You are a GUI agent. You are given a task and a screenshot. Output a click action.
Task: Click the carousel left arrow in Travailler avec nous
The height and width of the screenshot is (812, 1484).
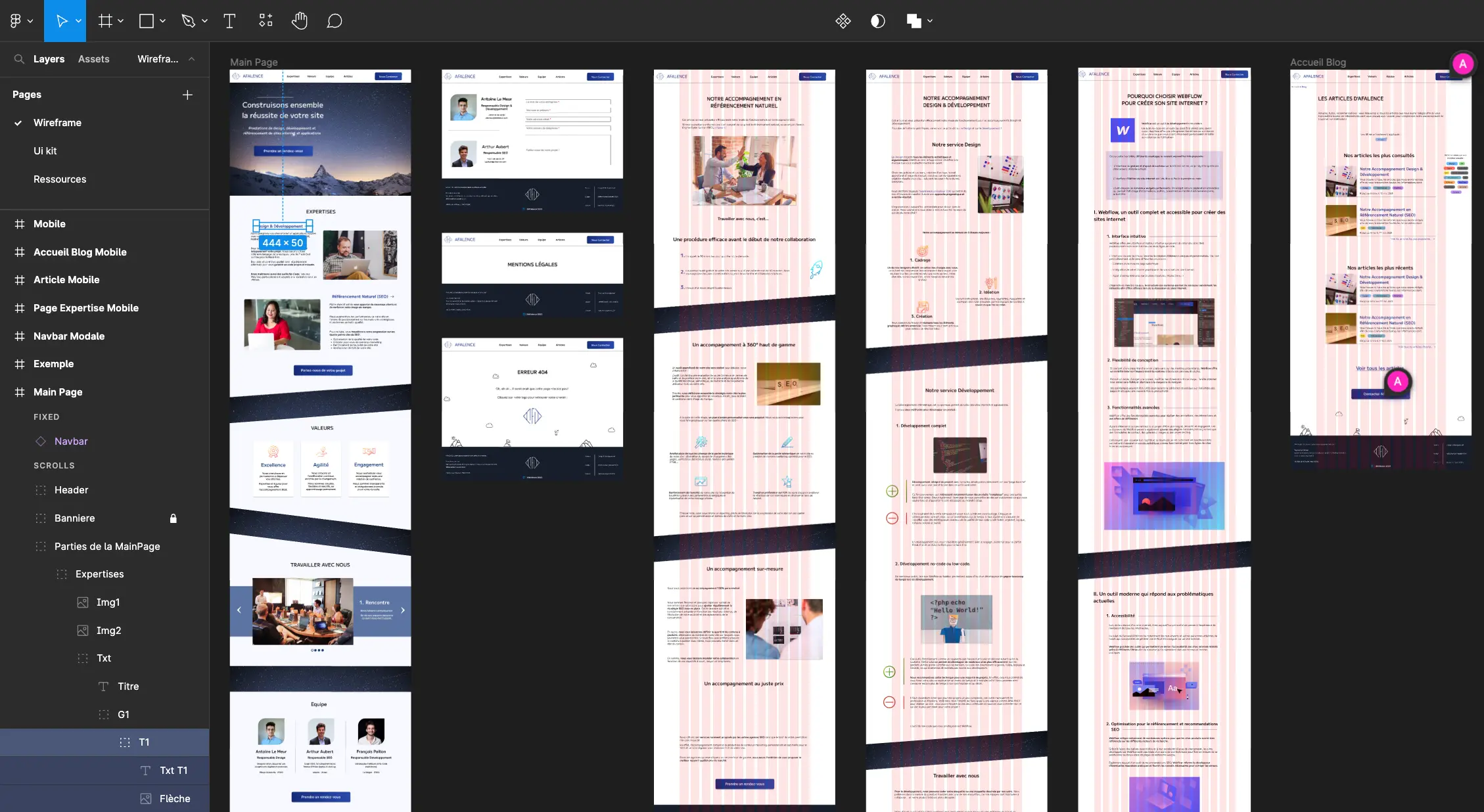(239, 610)
